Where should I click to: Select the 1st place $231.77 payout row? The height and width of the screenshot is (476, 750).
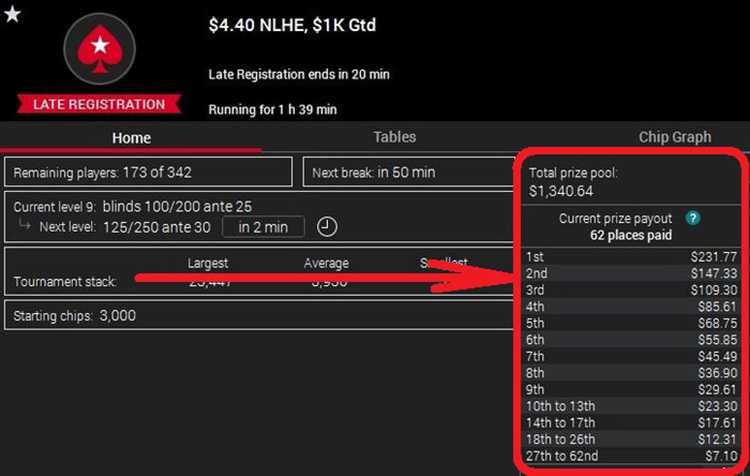point(631,257)
